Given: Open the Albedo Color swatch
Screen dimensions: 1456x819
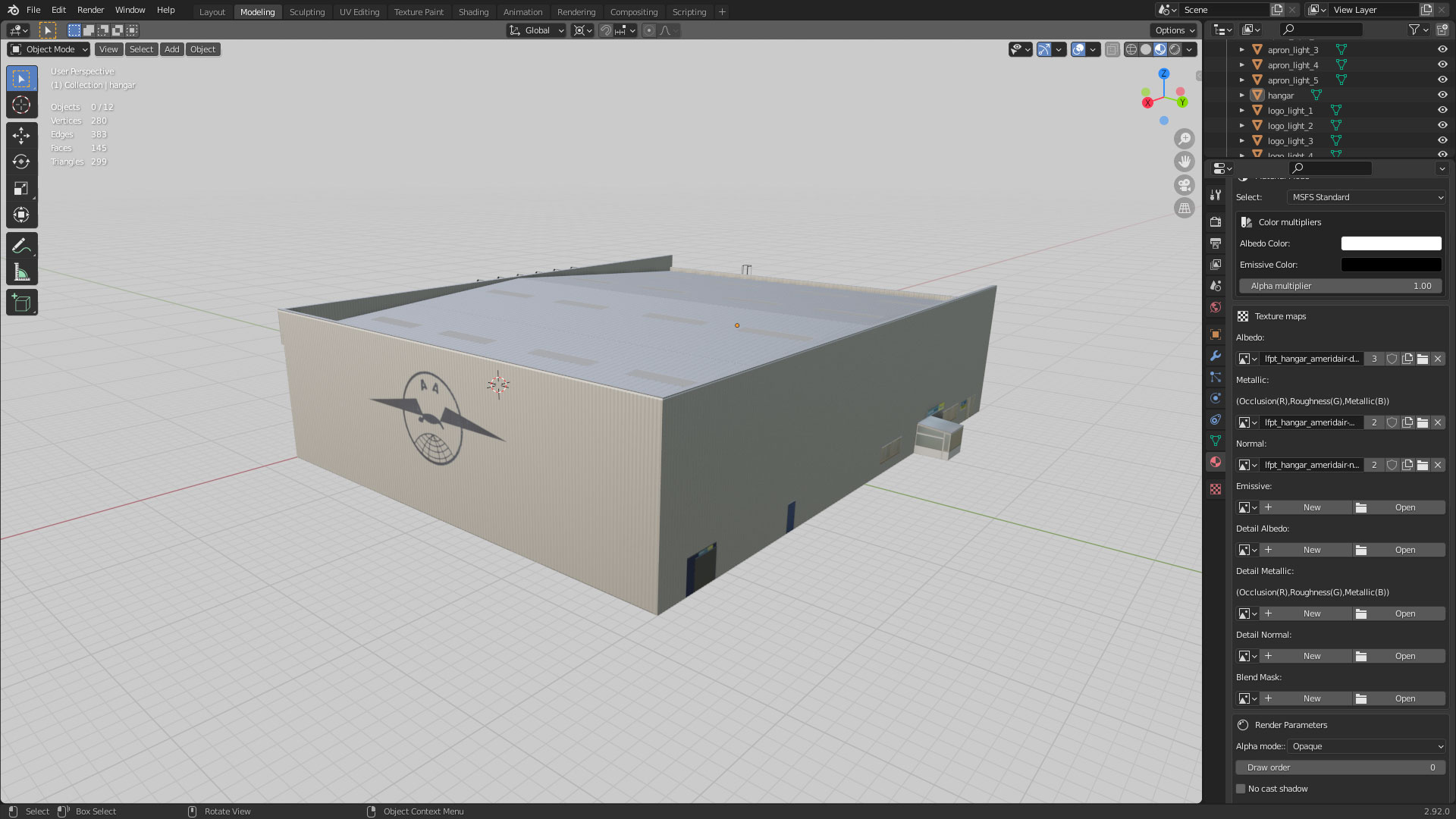Looking at the screenshot, I should [1391, 243].
